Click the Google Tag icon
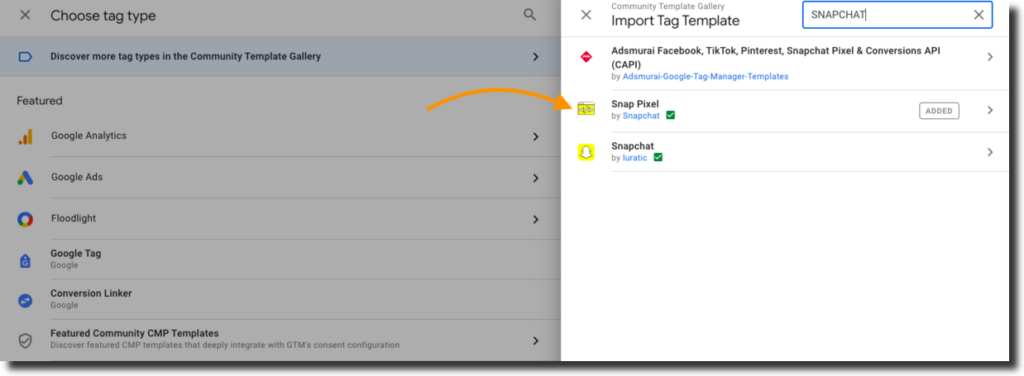Screen dimensions: 1024x376 coord(25,260)
